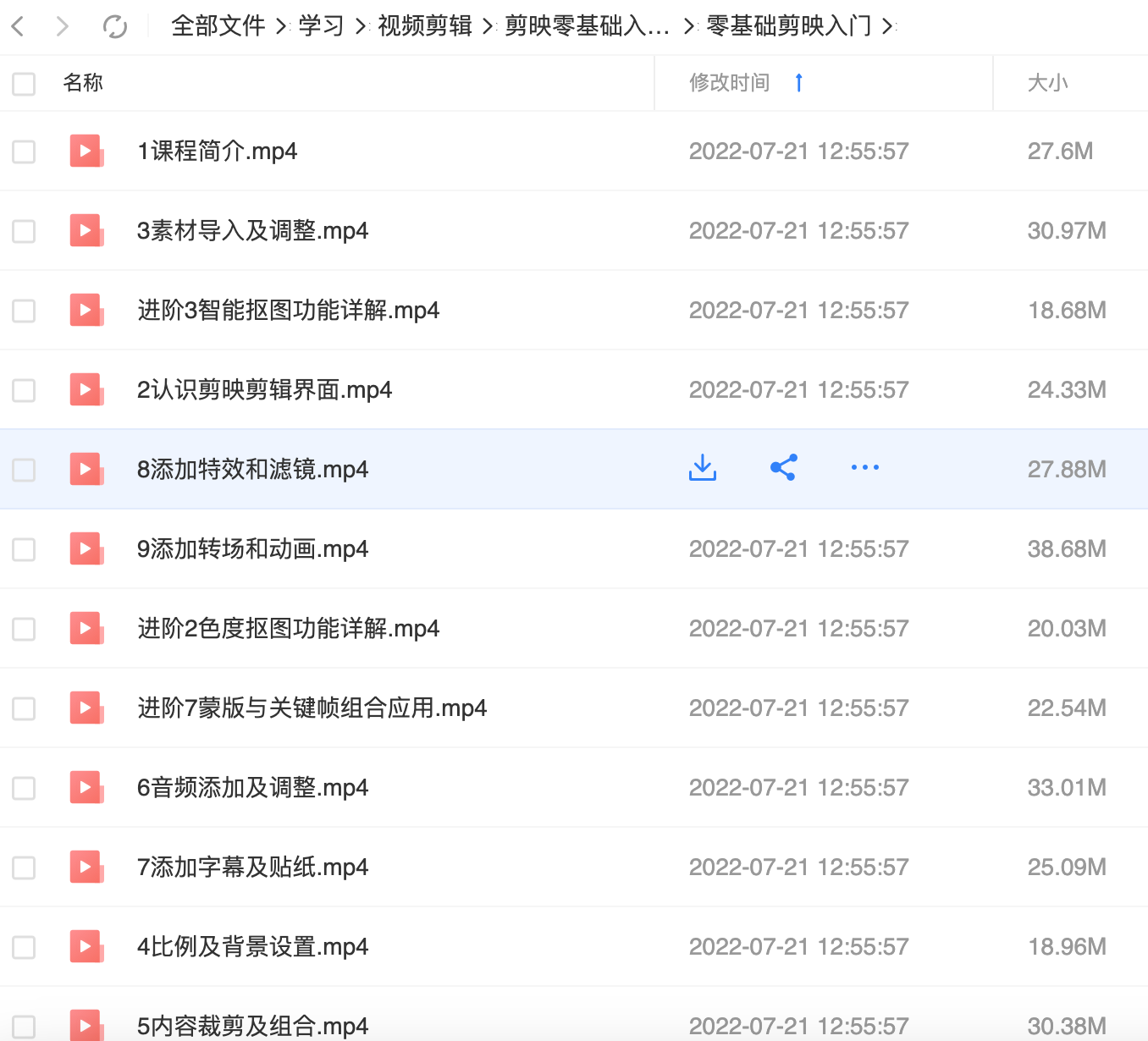This screenshot has width=1148, height=1041.
Task: Click the 27.6M size of 1课程简介.mp4
Action: coord(1060,151)
